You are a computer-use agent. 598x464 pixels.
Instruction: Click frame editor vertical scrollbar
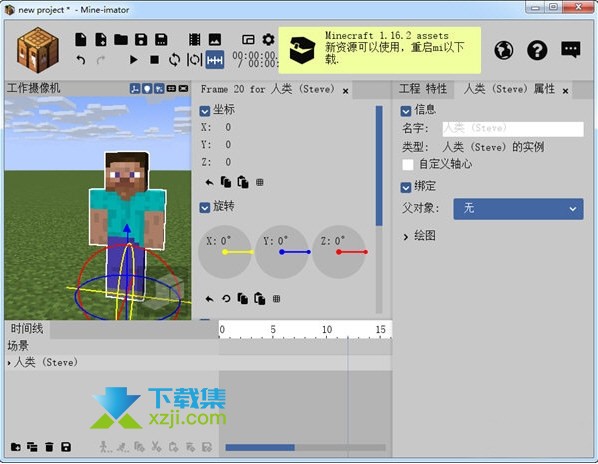coord(379,166)
